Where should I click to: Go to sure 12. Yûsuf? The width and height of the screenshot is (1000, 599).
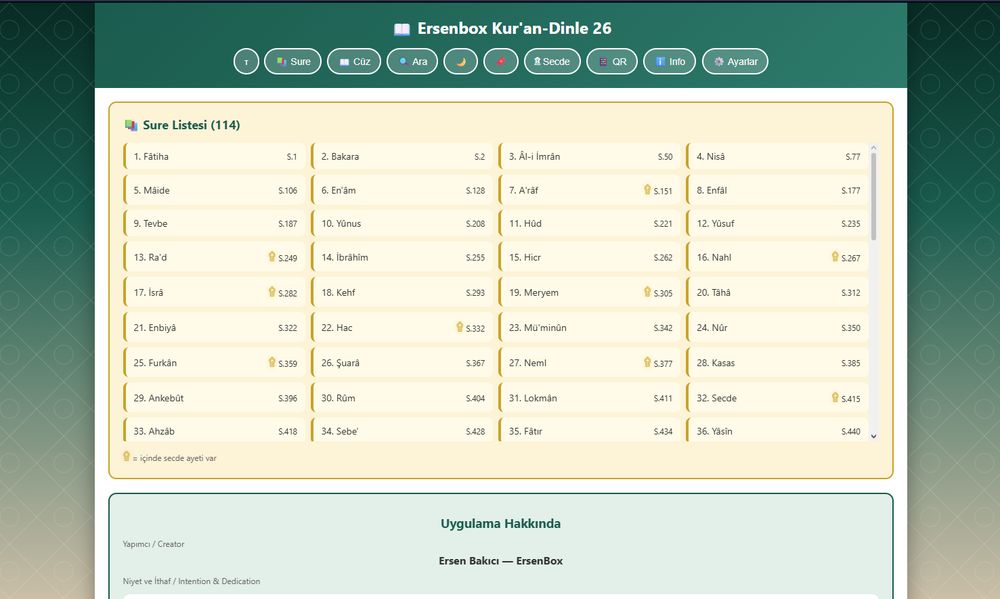click(777, 223)
